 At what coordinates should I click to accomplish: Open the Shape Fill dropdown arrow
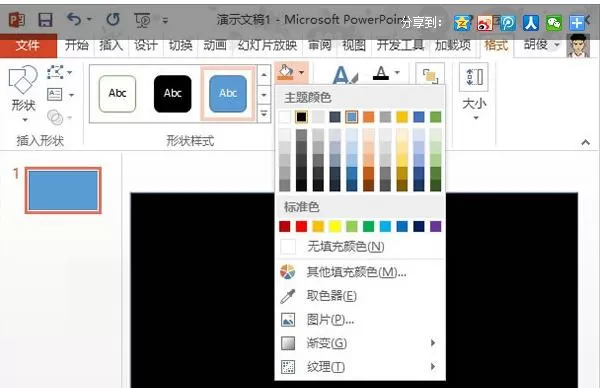(x=302, y=72)
